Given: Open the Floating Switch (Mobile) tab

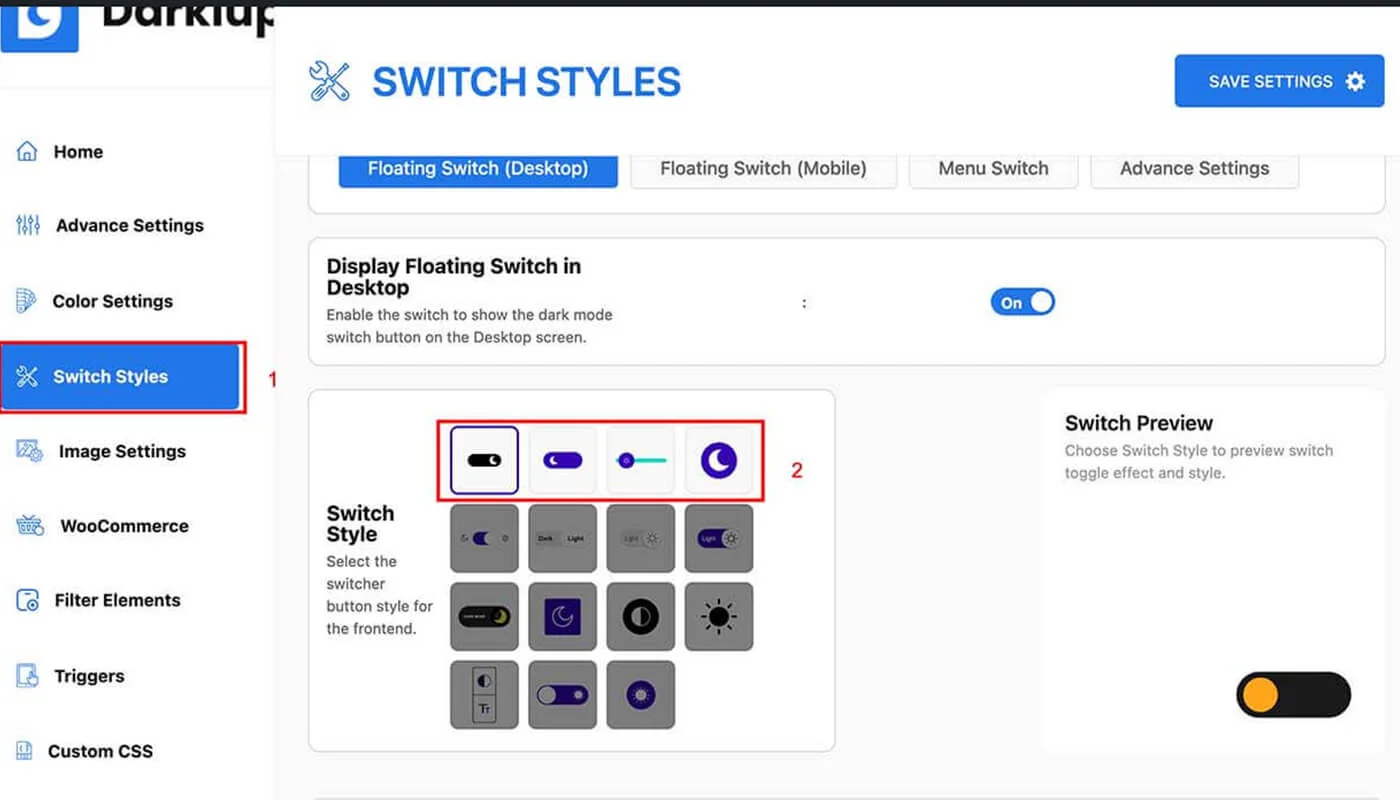Looking at the screenshot, I should [x=763, y=169].
